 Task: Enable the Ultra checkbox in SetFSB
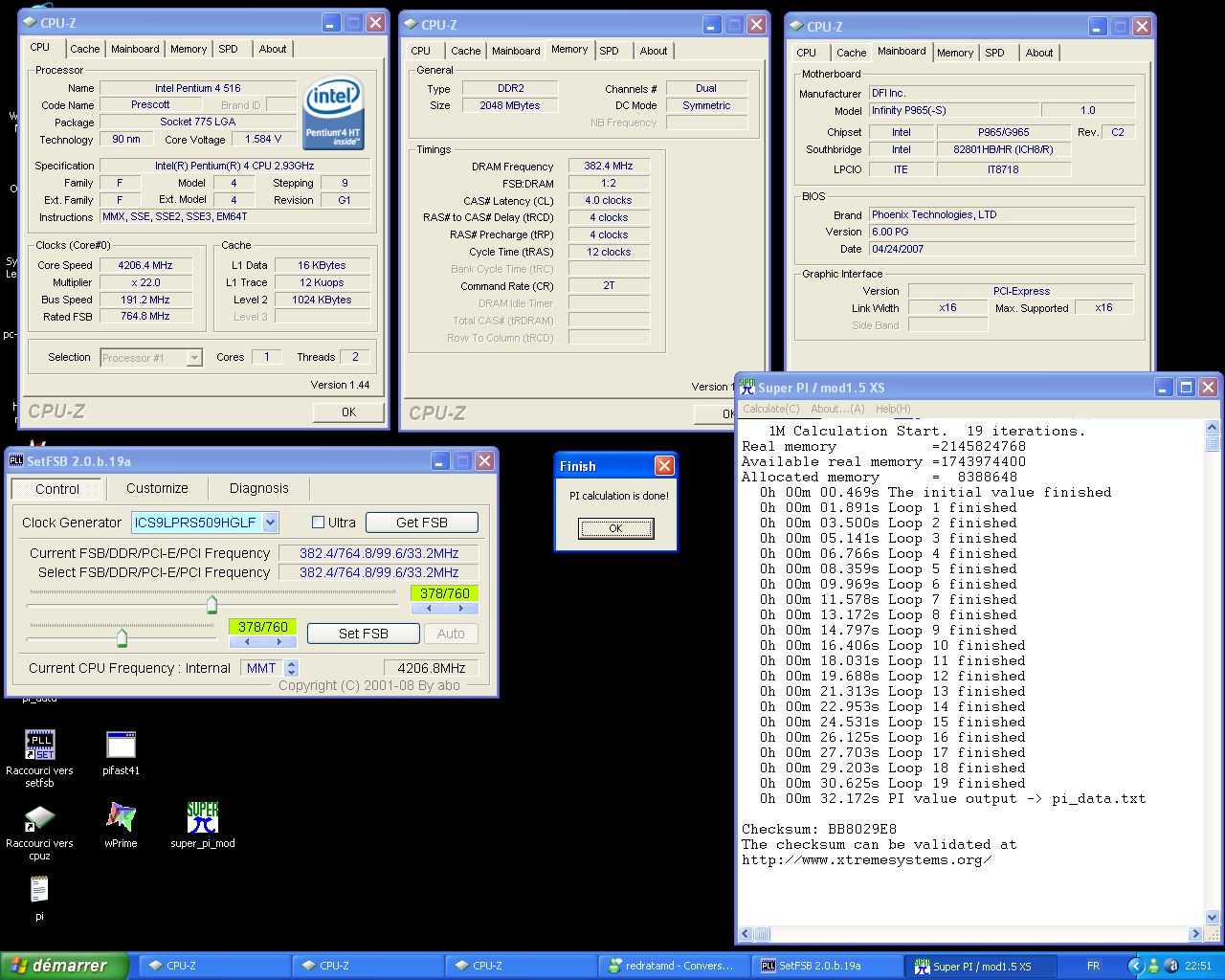(x=319, y=523)
